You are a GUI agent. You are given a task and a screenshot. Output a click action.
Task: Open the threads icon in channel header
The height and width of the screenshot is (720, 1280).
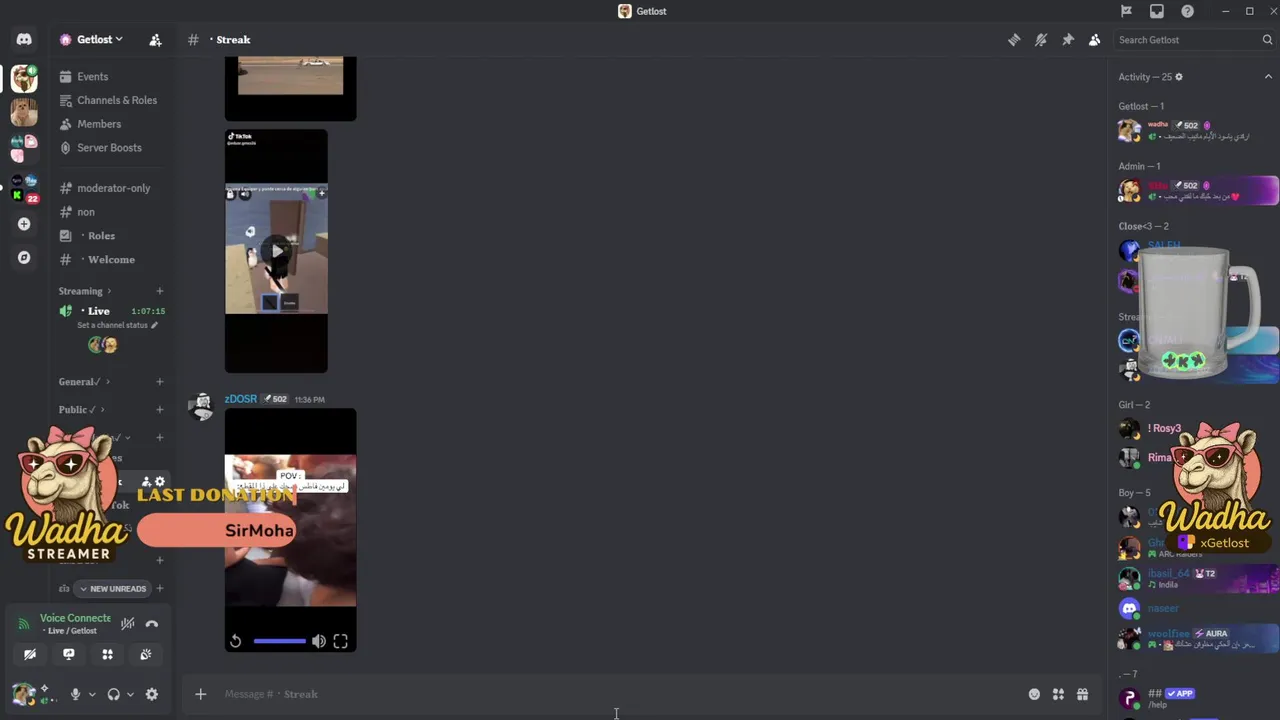click(x=1014, y=40)
